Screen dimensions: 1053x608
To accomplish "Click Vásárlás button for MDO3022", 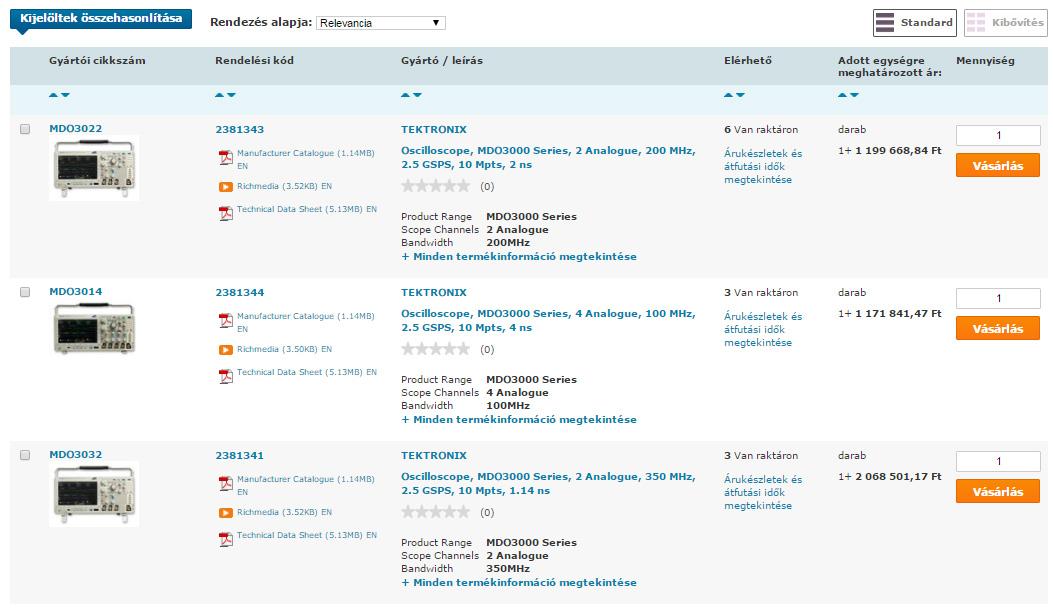I will [x=998, y=165].
